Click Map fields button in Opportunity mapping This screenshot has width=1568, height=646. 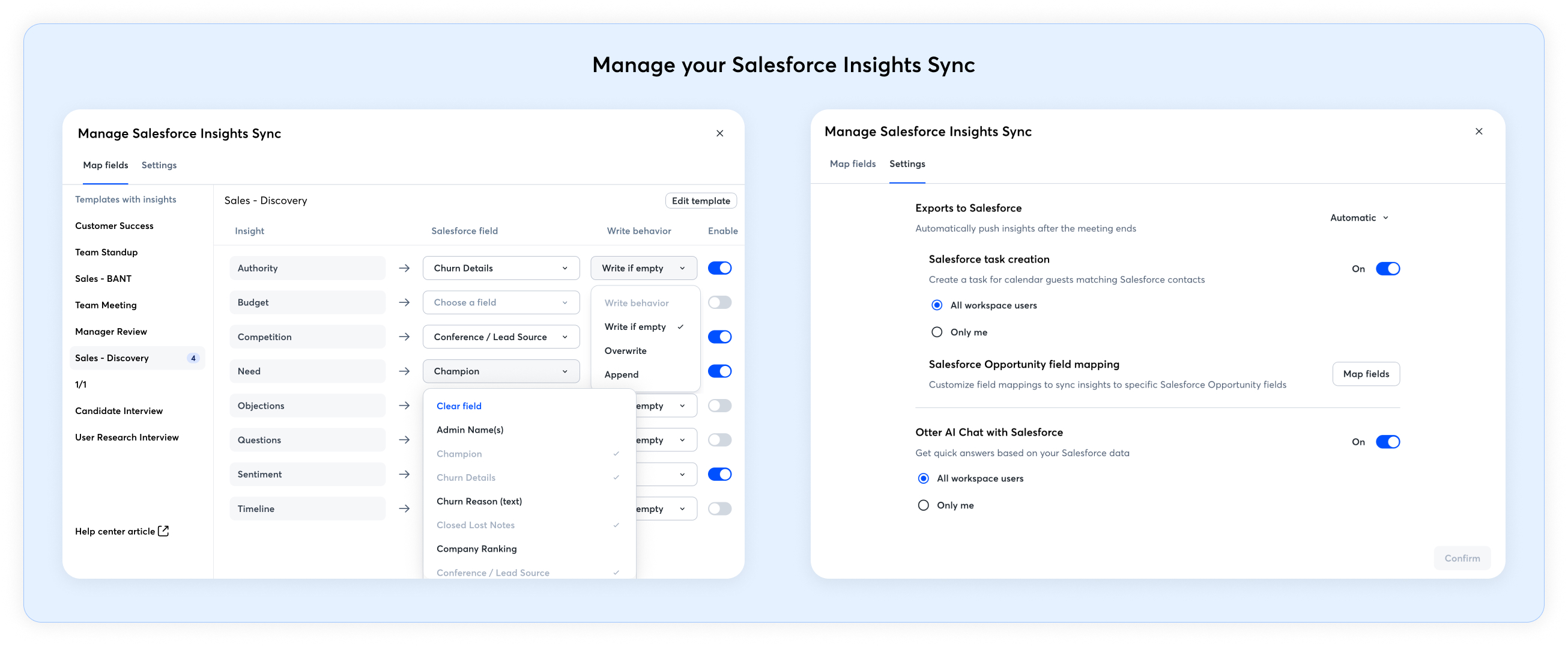click(1365, 374)
